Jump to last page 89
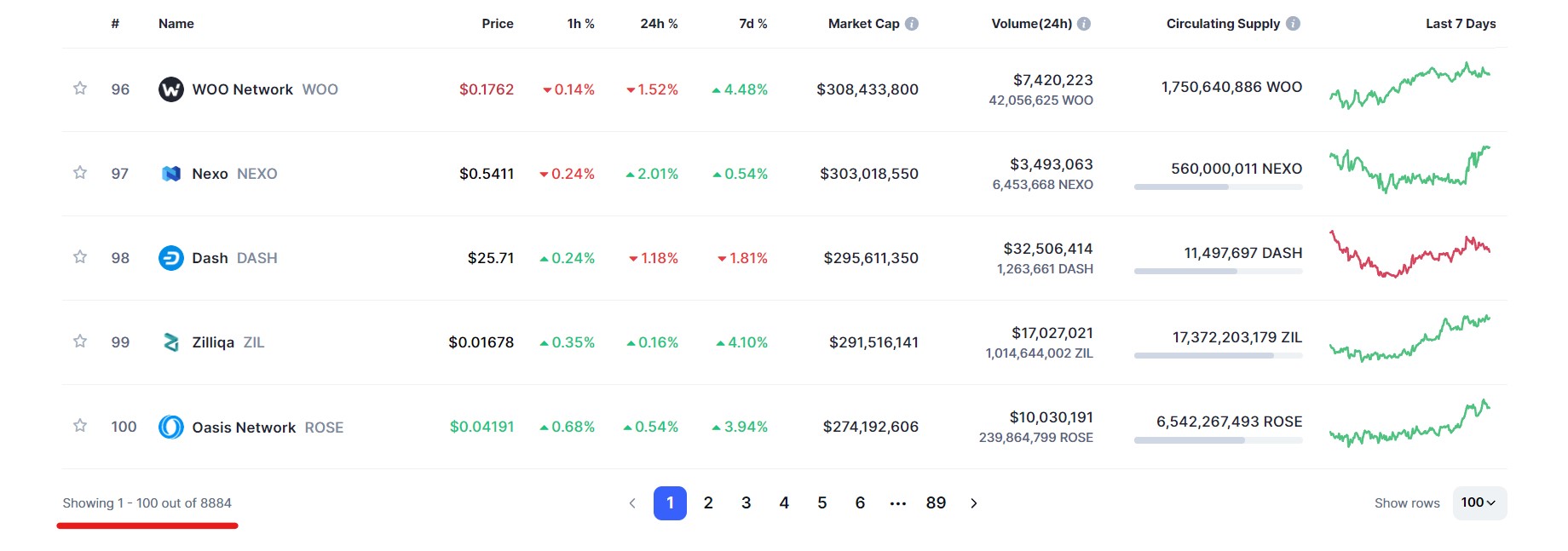The height and width of the screenshot is (551, 1568). [x=936, y=503]
